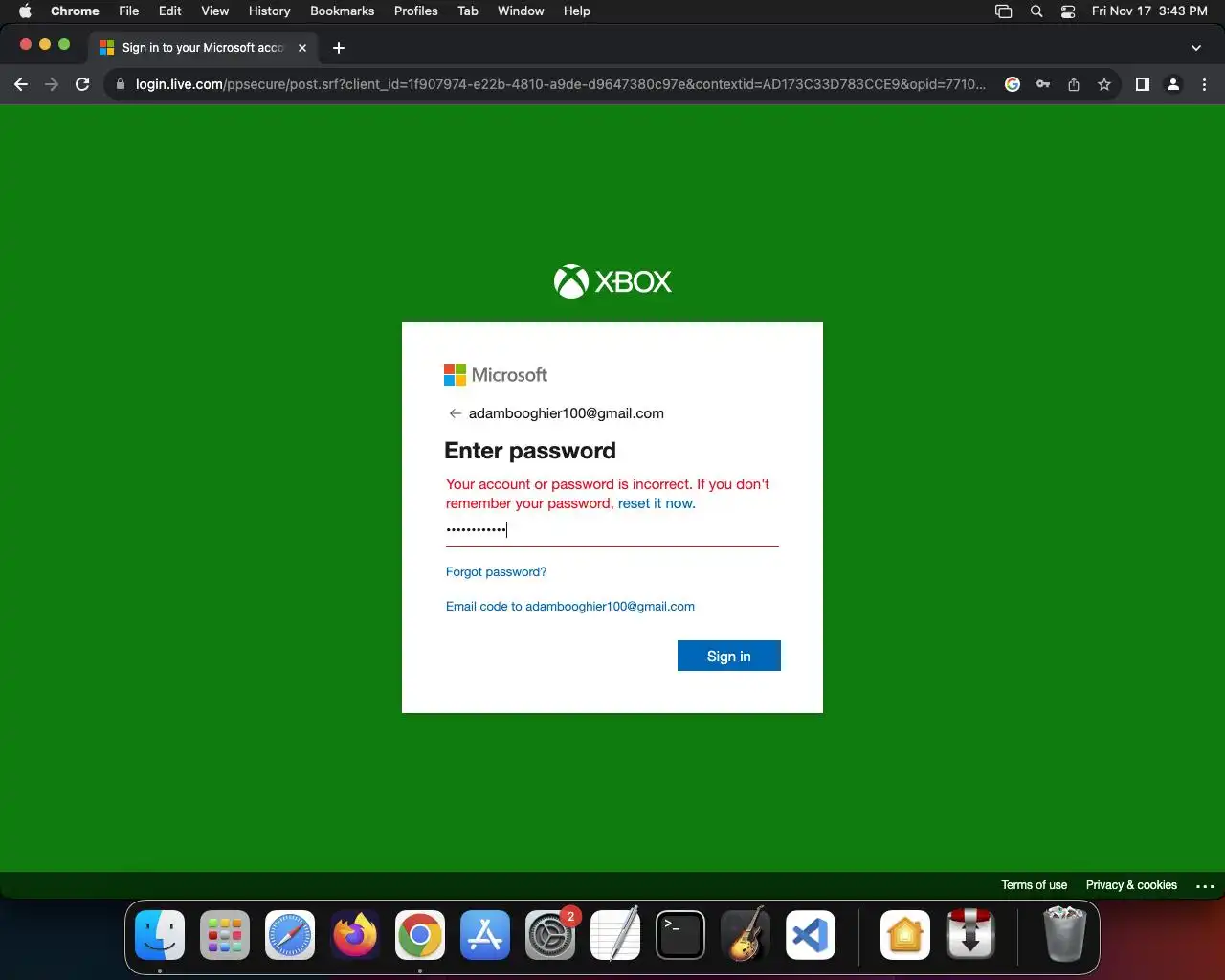This screenshot has width=1225, height=980.
Task: Open the Profiles menu
Action: pos(415,11)
